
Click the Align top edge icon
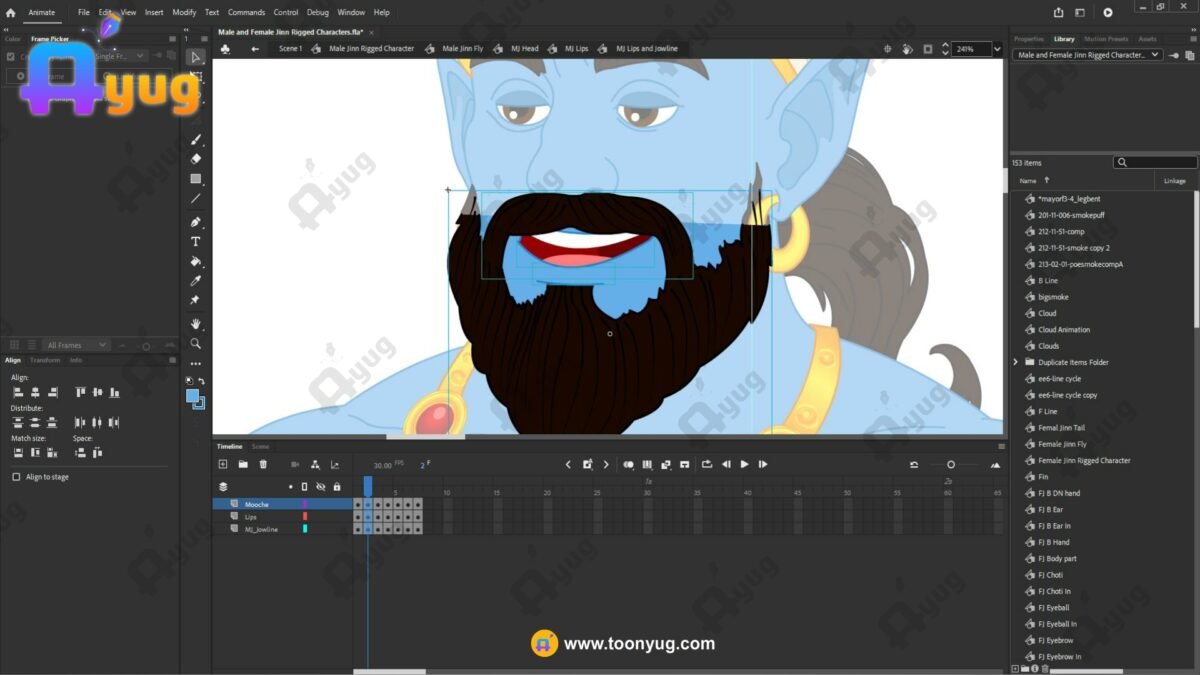coord(81,392)
